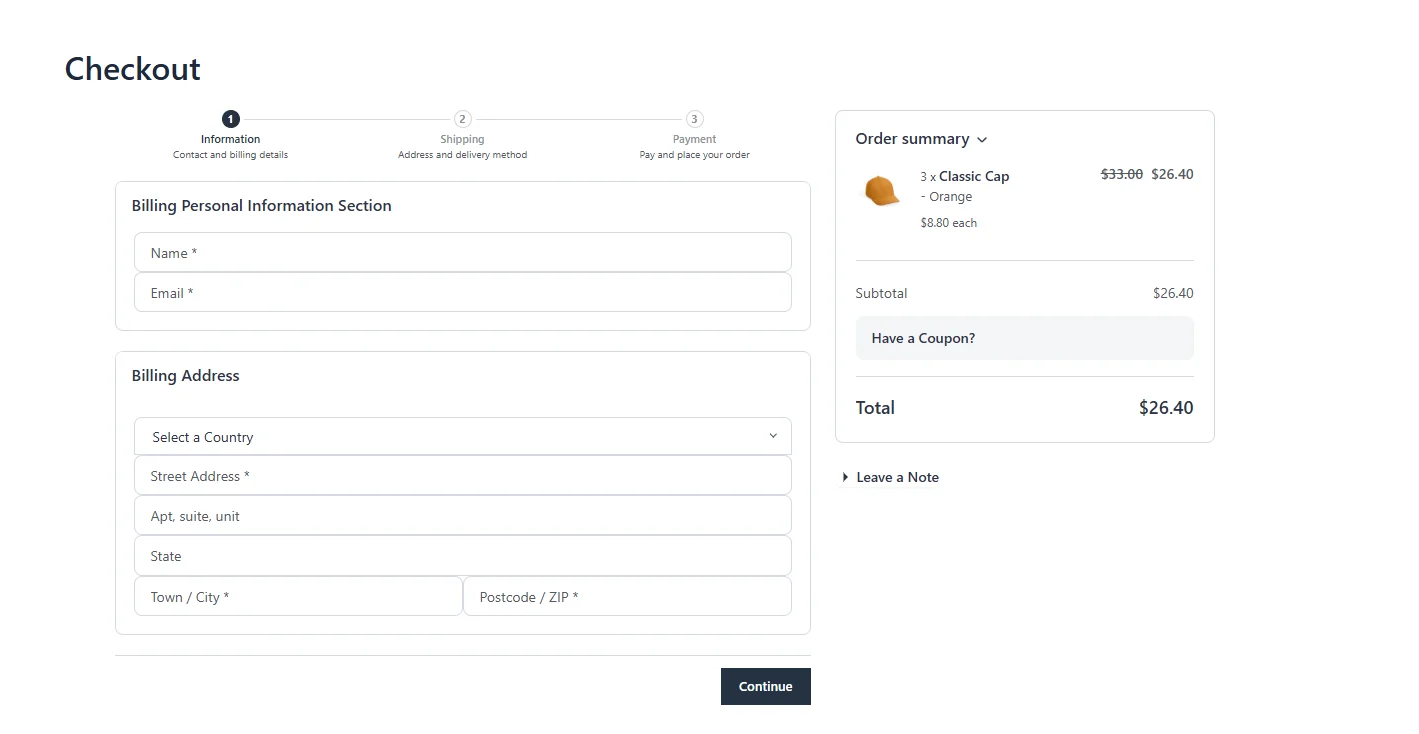The image size is (1419, 734).
Task: Click the Postcode / ZIP field
Action: 628,597
